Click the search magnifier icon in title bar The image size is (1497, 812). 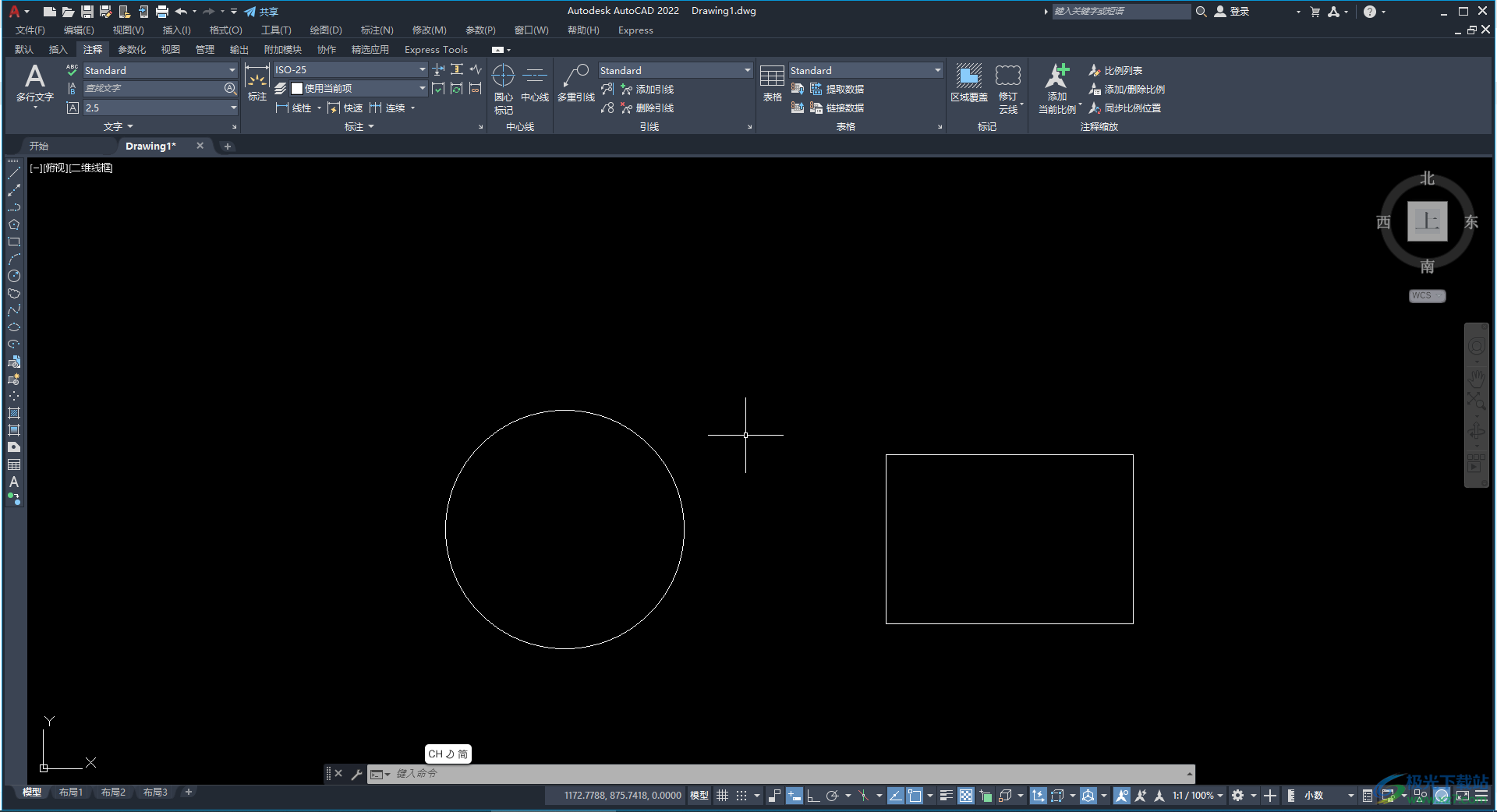pos(1201,12)
